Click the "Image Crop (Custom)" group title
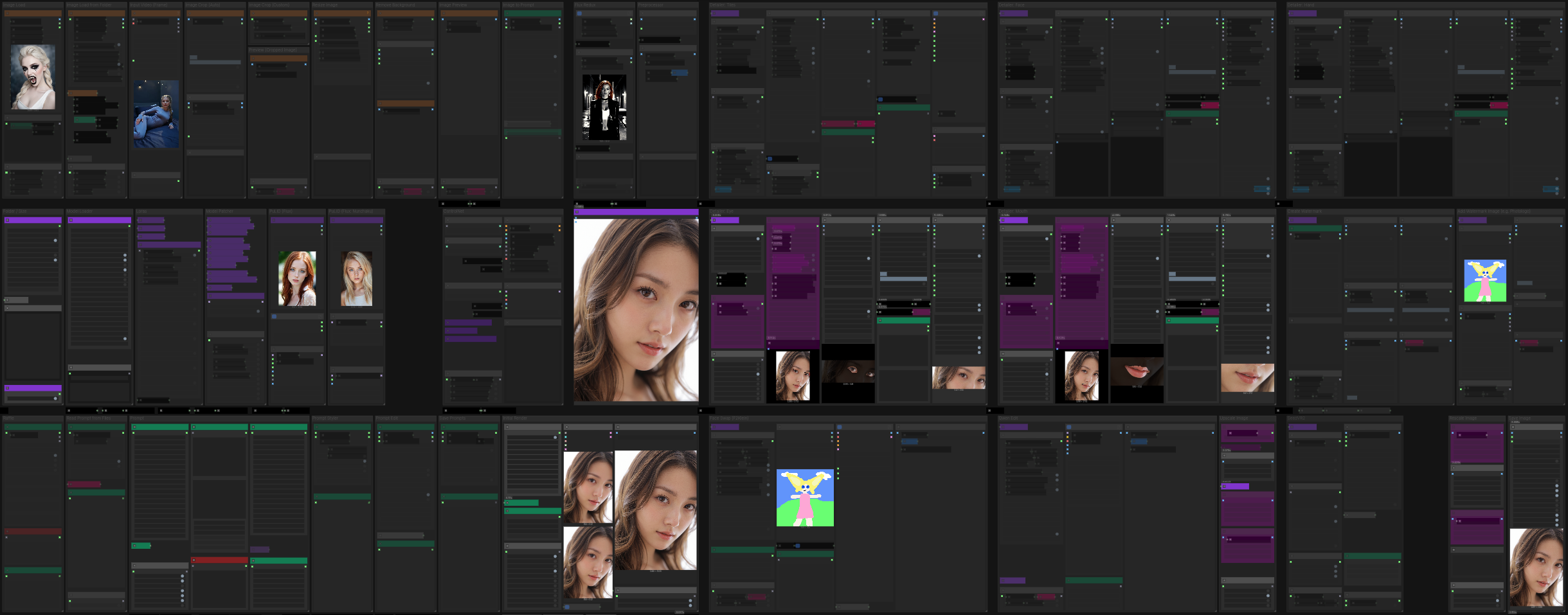The height and width of the screenshot is (615, 1568). click(x=269, y=5)
